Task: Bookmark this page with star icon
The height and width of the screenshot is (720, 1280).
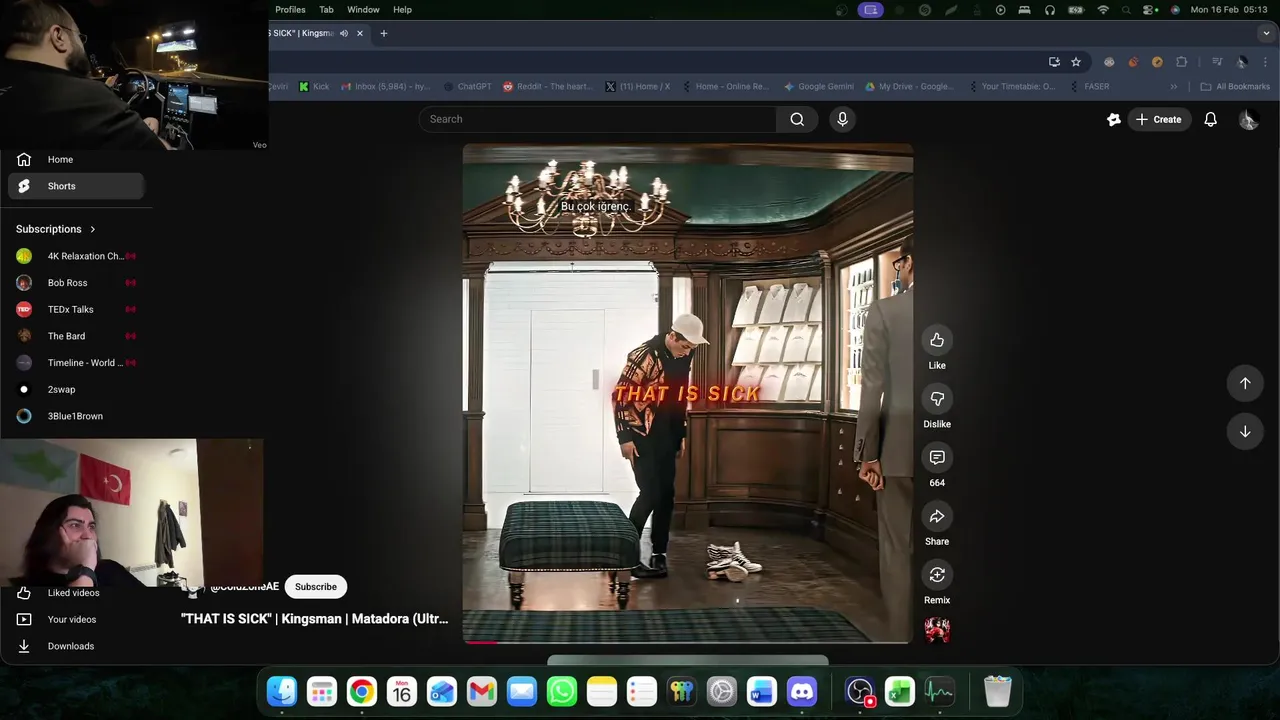Action: 1076,62
